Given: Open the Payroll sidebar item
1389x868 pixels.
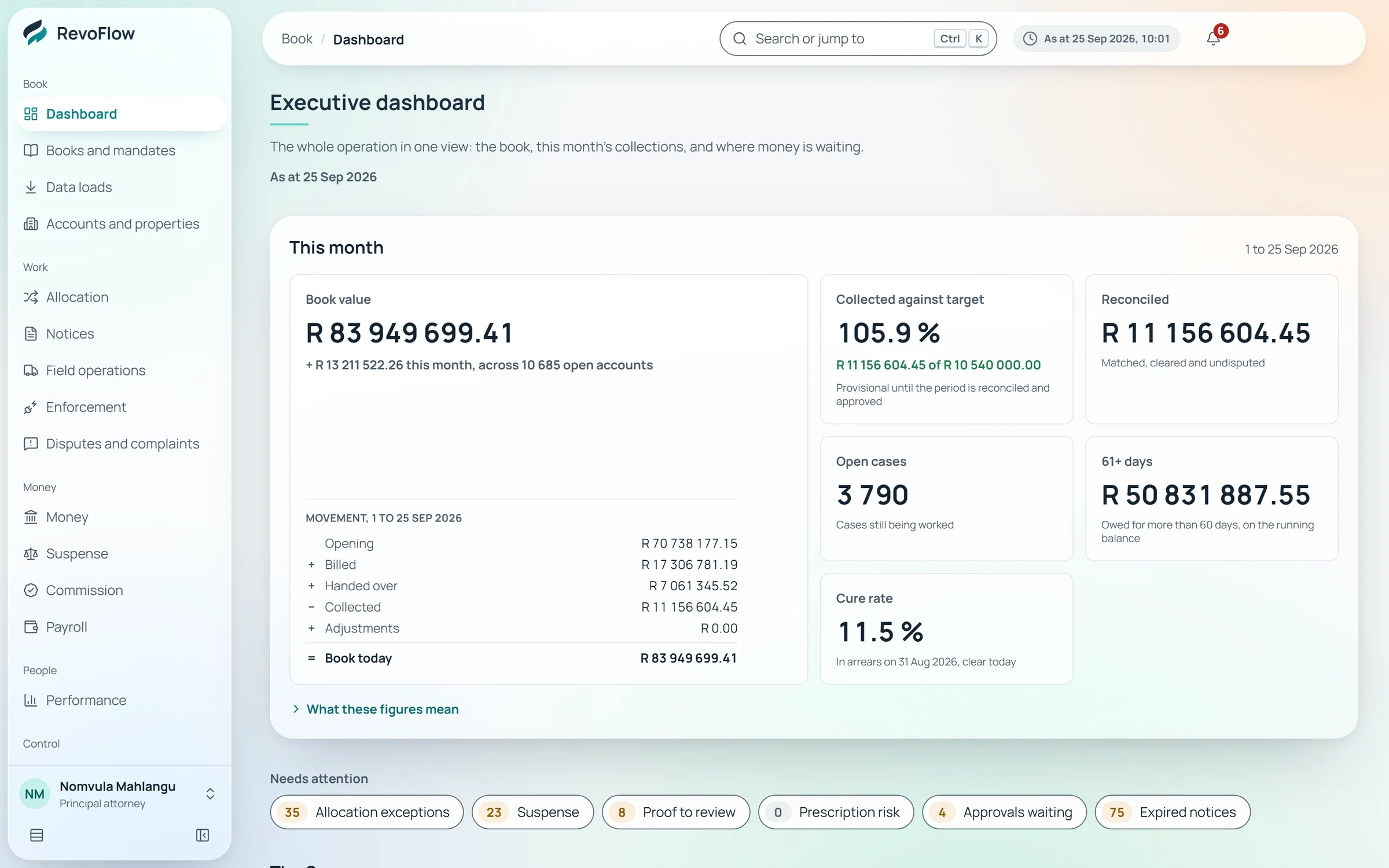Looking at the screenshot, I should tap(121, 627).
